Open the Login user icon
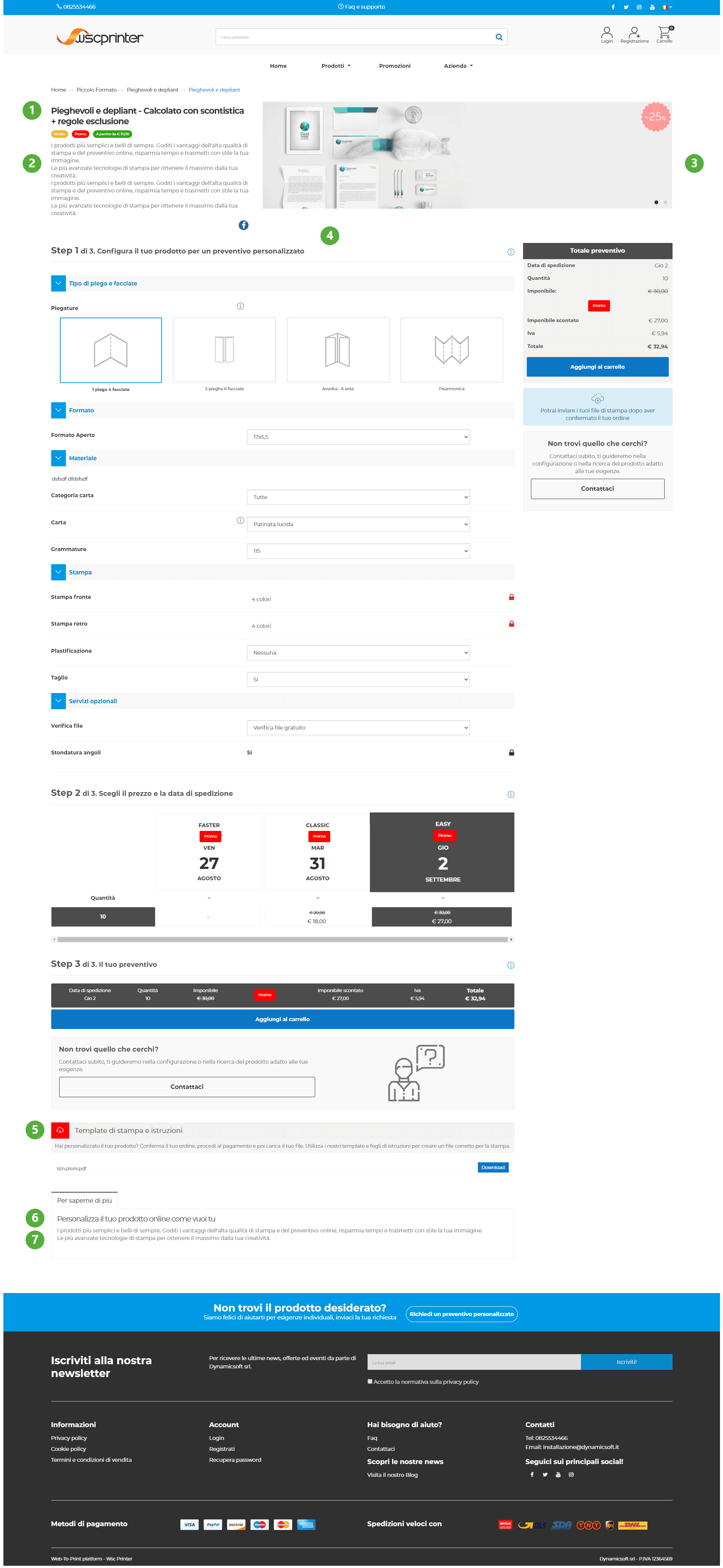Image resolution: width=723 pixels, height=1568 pixels. [606, 32]
